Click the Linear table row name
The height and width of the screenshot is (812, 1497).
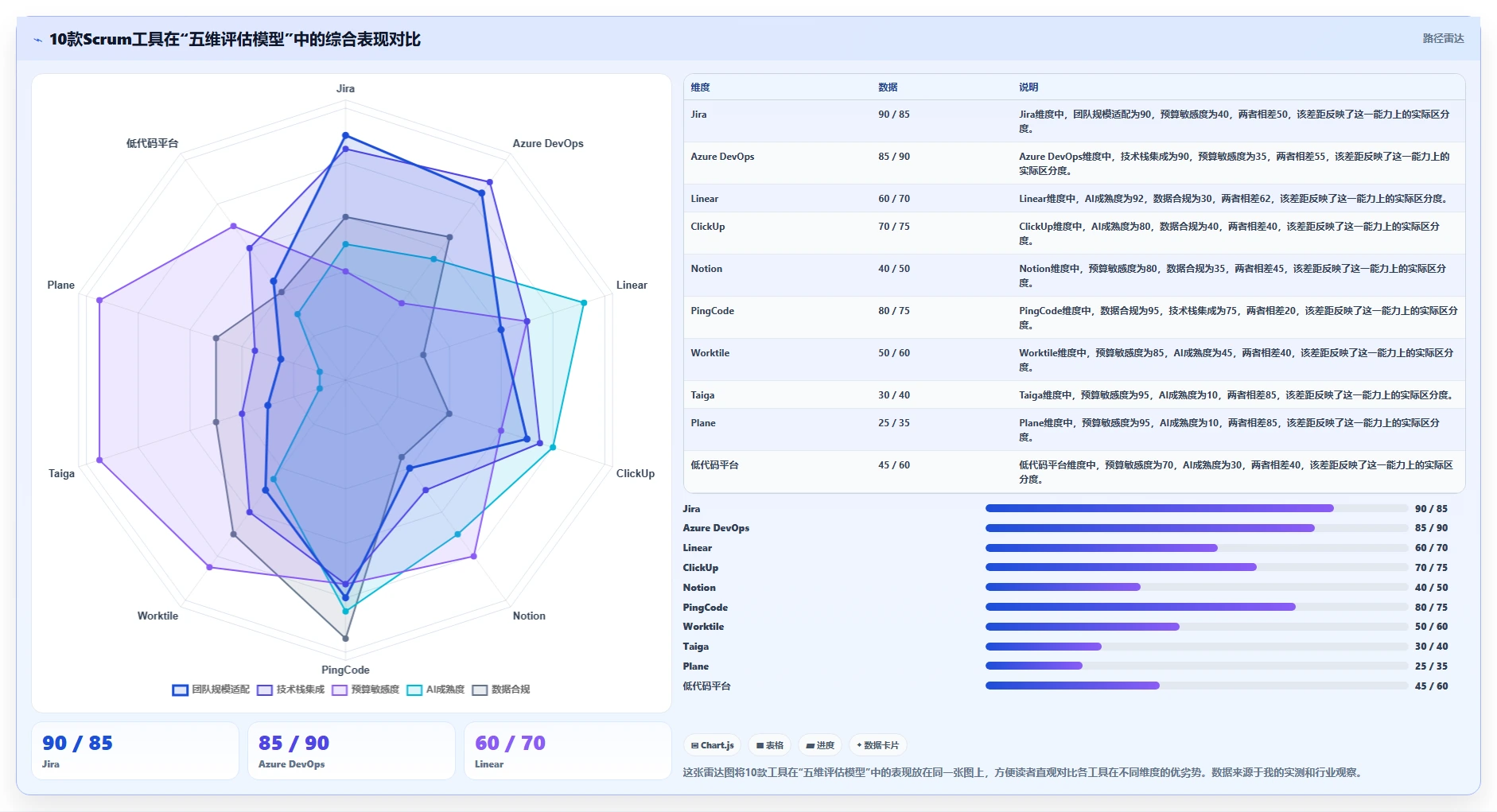click(x=704, y=199)
